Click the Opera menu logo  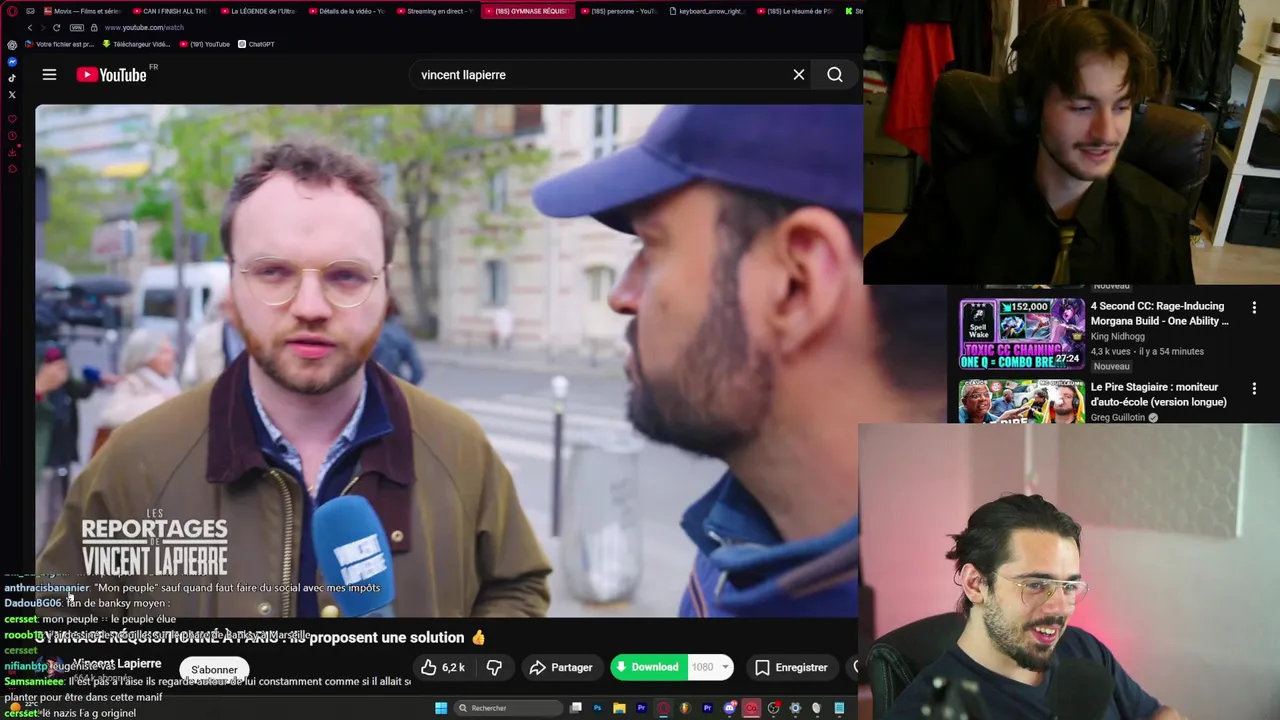(x=12, y=11)
